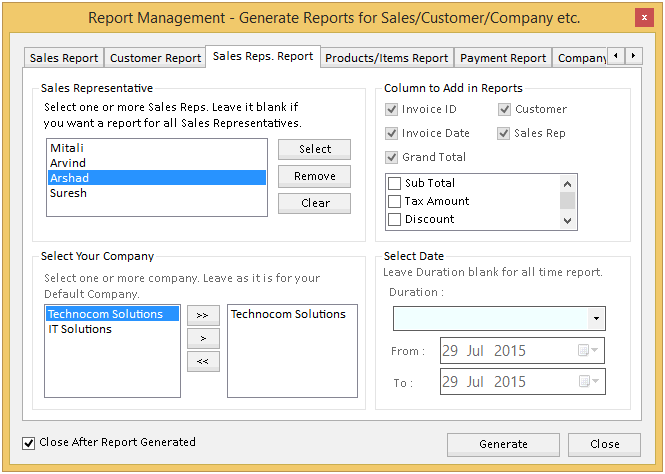Select Technocom Solutions in the left company list
This screenshot has height=474, width=665.
pos(112,314)
